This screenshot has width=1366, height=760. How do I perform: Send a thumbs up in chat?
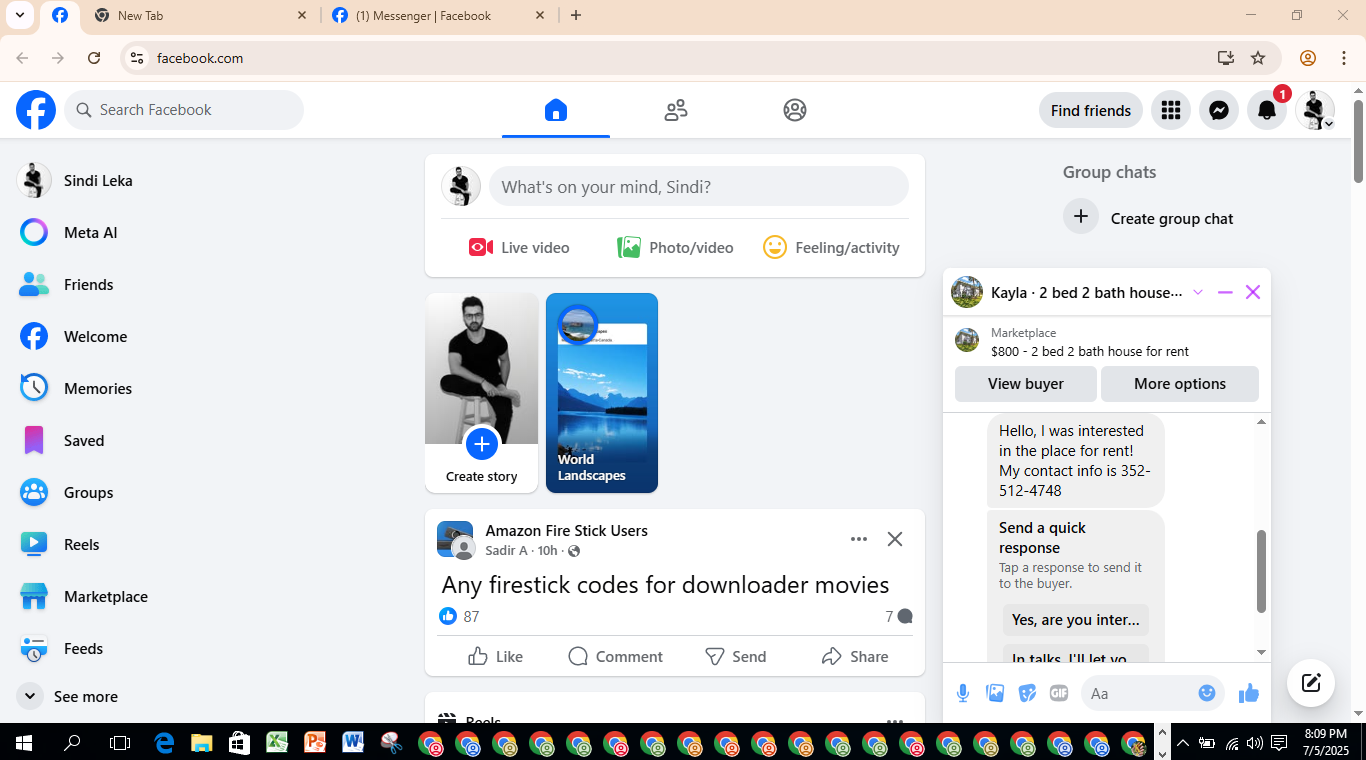click(x=1249, y=693)
